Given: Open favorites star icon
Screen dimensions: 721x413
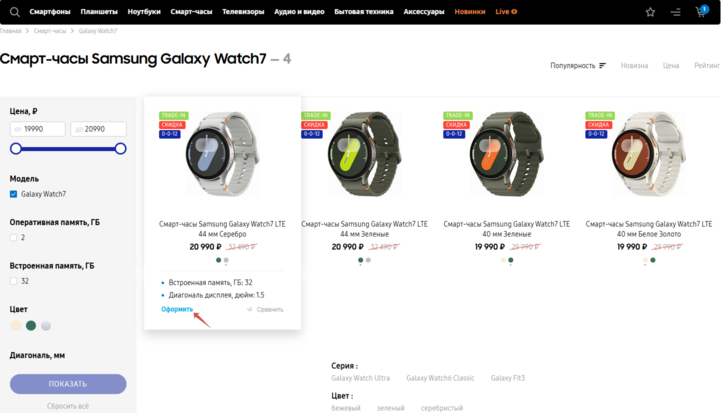Looking at the screenshot, I should 650,12.
